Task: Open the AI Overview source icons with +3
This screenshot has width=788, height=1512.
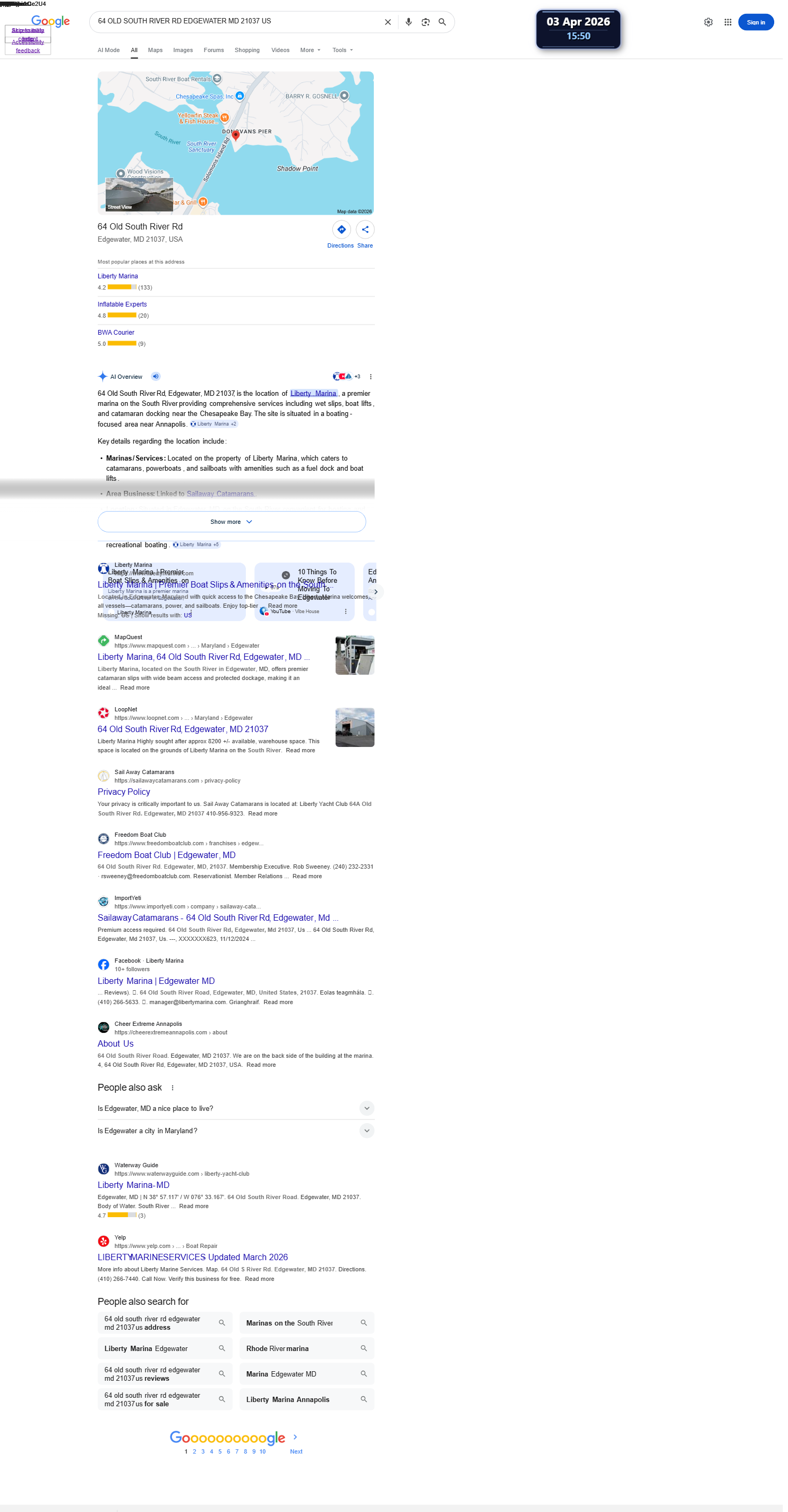Action: (346, 377)
